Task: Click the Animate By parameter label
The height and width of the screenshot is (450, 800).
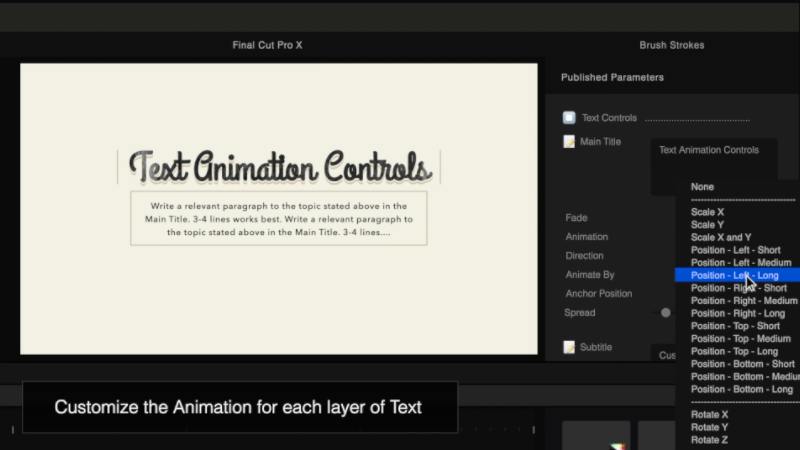Action: pyautogui.click(x=590, y=274)
